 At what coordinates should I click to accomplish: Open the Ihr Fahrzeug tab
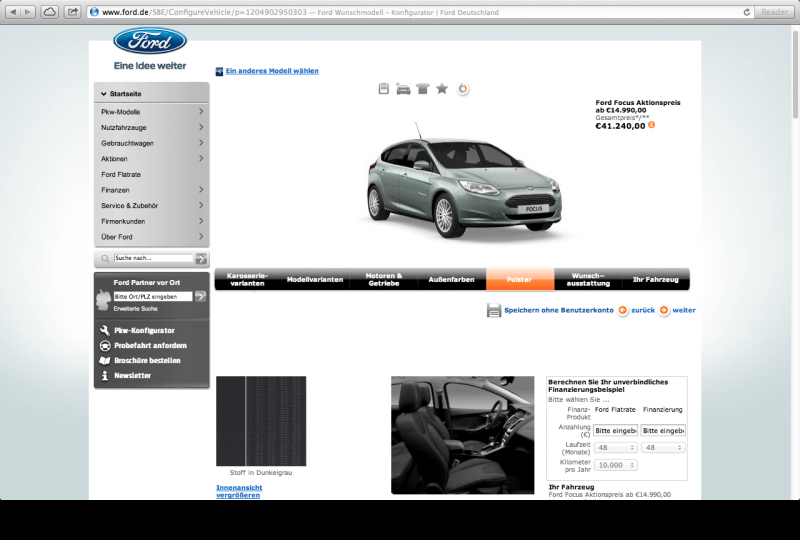tap(656, 279)
